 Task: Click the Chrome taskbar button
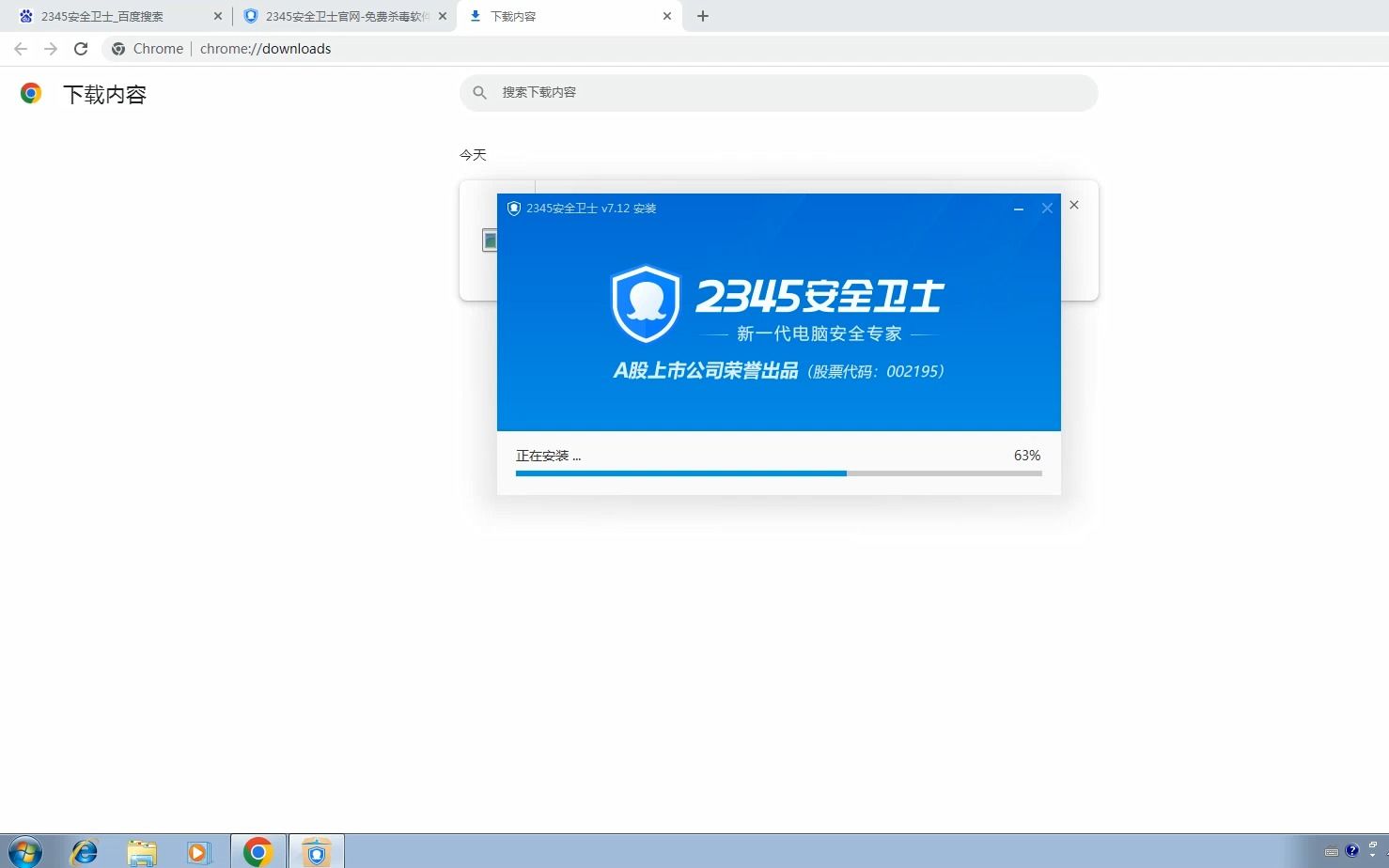258,851
